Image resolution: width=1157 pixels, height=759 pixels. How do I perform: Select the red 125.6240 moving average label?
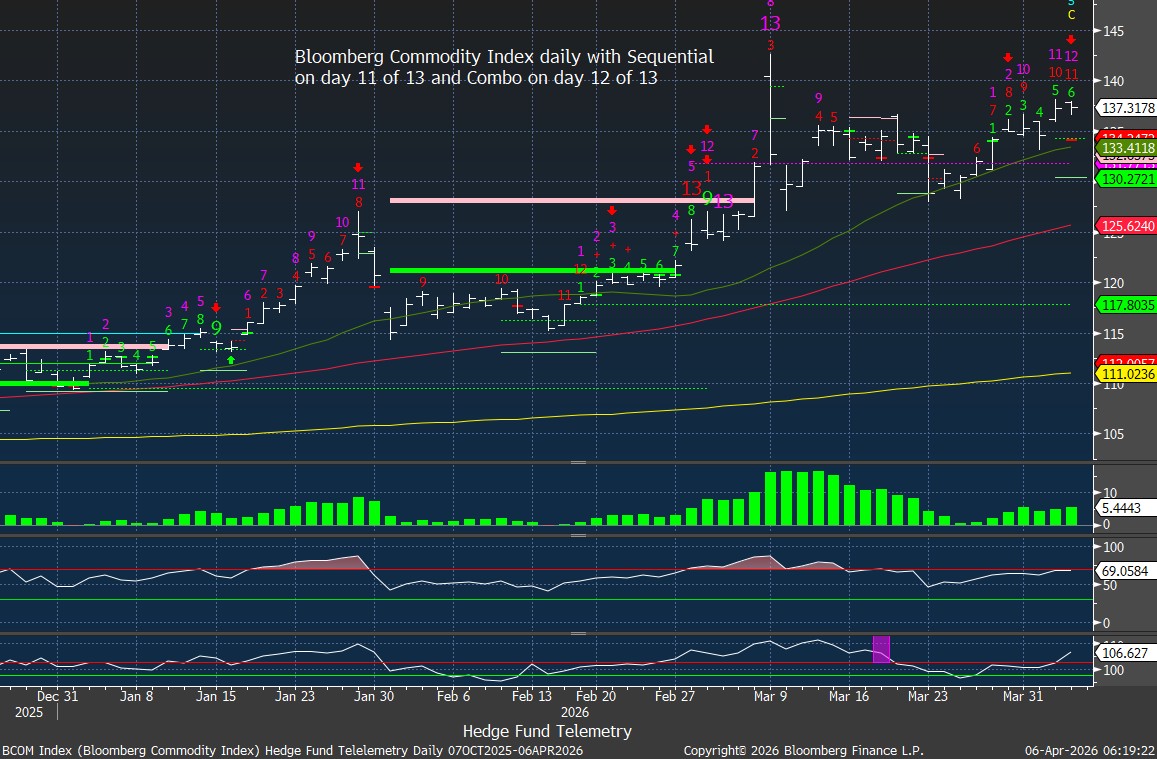tap(1126, 227)
